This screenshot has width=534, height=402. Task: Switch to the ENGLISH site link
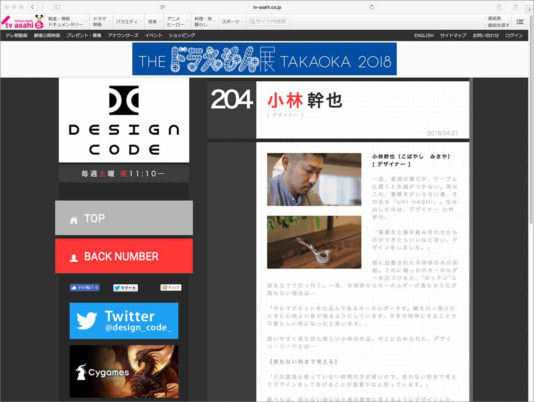[x=424, y=35]
